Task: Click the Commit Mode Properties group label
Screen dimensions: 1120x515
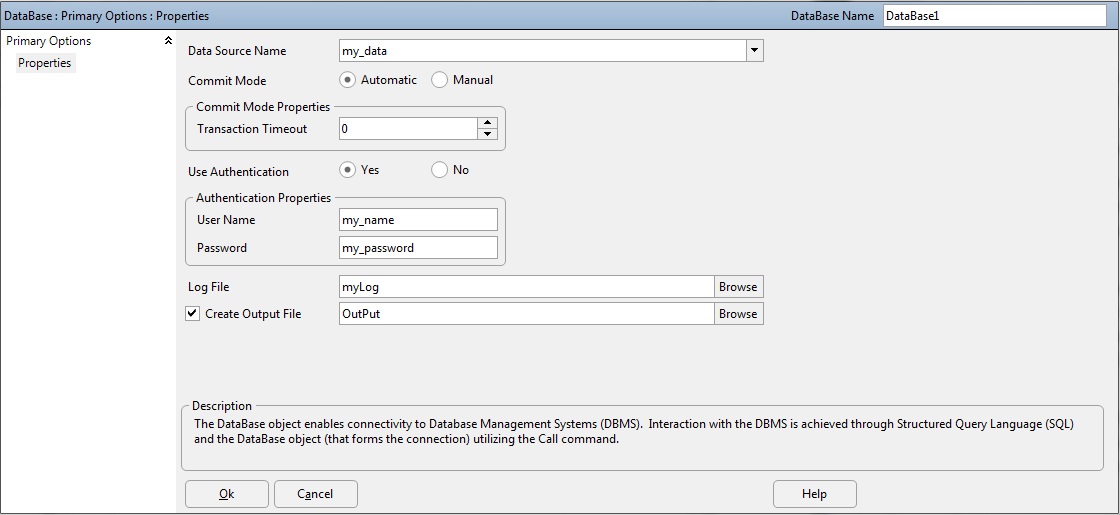Action: pyautogui.click(x=263, y=106)
